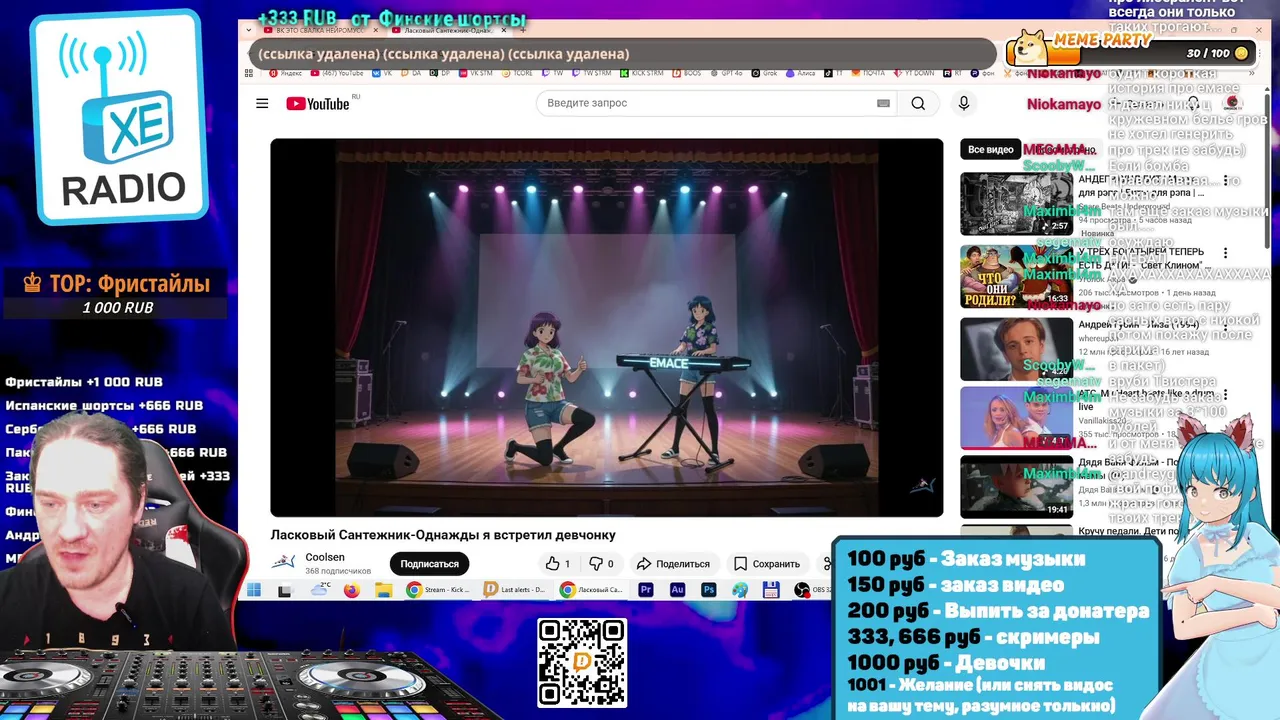The image size is (1280, 720).
Task: Open the VK bookmark in bookmarks bar
Action: pyautogui.click(x=382, y=73)
